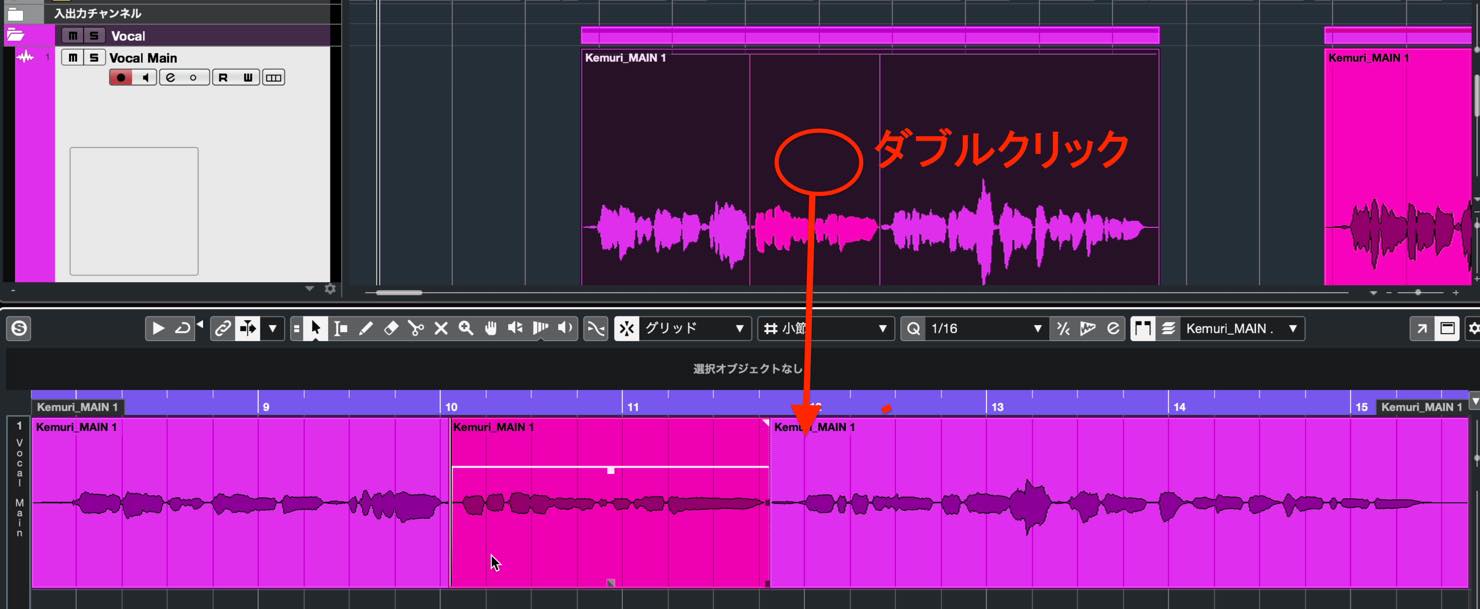Select the Comp tool icon
The image size is (1480, 609).
coord(540,328)
